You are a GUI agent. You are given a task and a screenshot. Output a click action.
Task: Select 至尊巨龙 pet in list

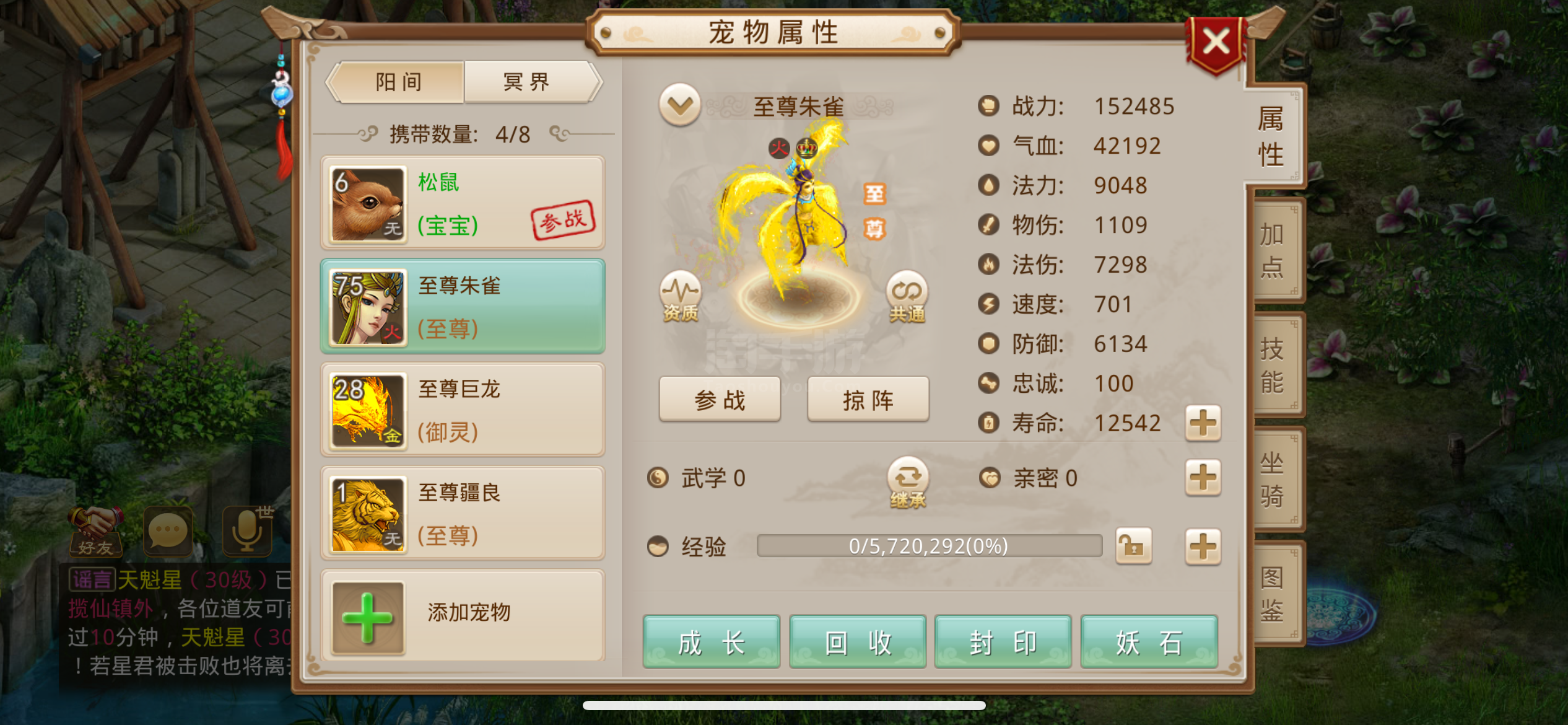[x=463, y=410]
